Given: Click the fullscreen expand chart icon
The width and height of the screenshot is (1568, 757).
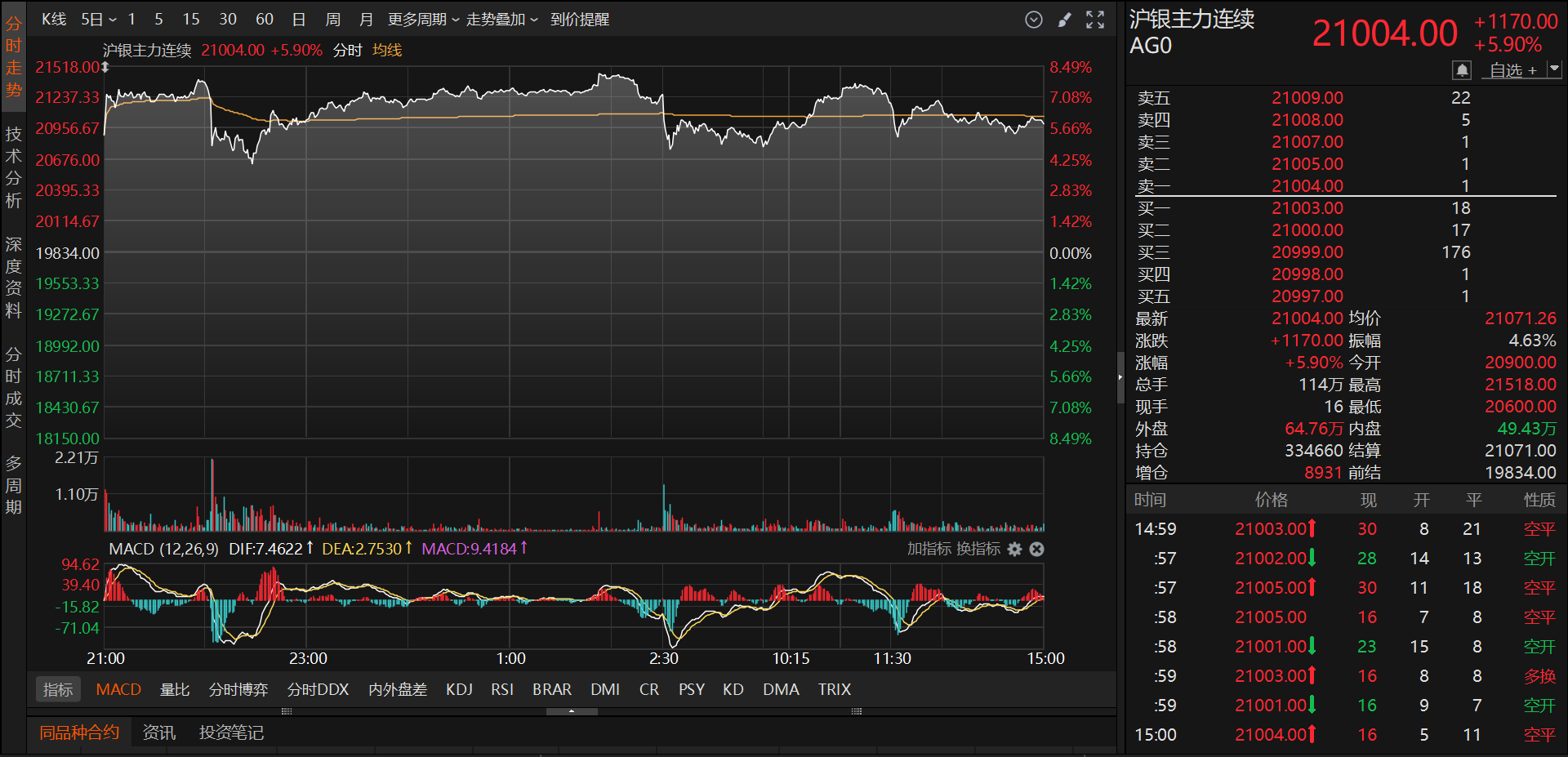Looking at the screenshot, I should pos(1095,20).
